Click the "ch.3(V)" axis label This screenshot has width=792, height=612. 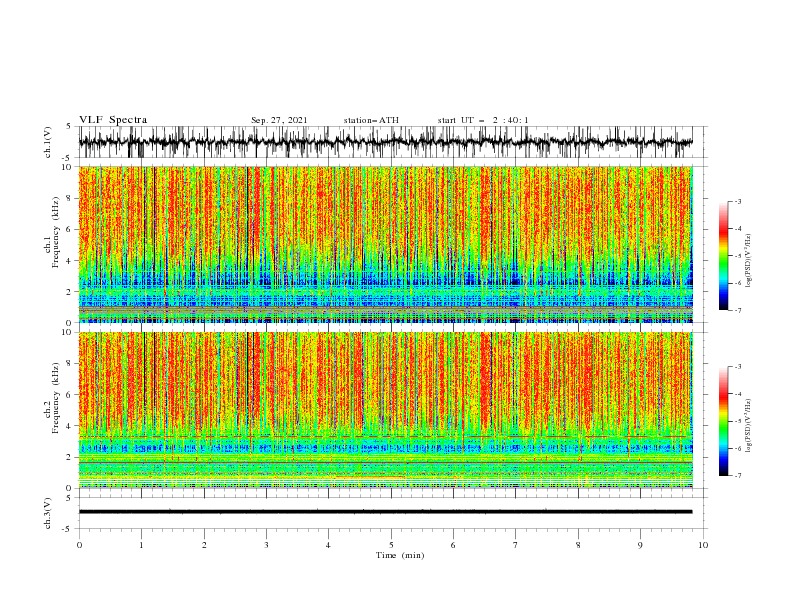(48, 513)
